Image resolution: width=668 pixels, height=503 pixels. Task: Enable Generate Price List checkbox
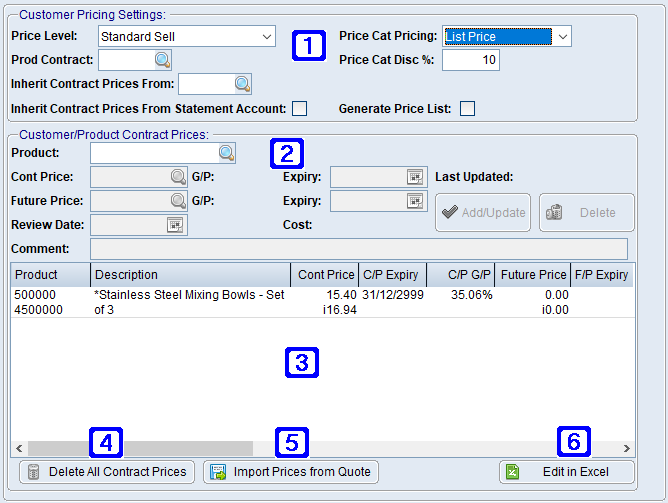467,109
